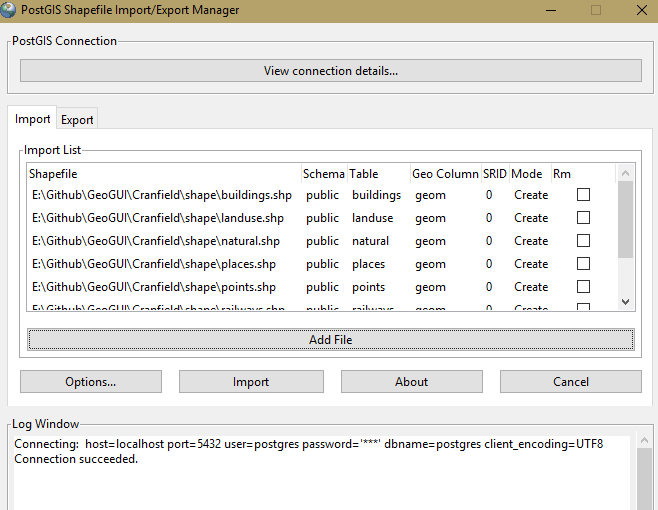The image size is (658, 510).
Task: Minimize the Import/Export Manager window
Action: (x=551, y=10)
